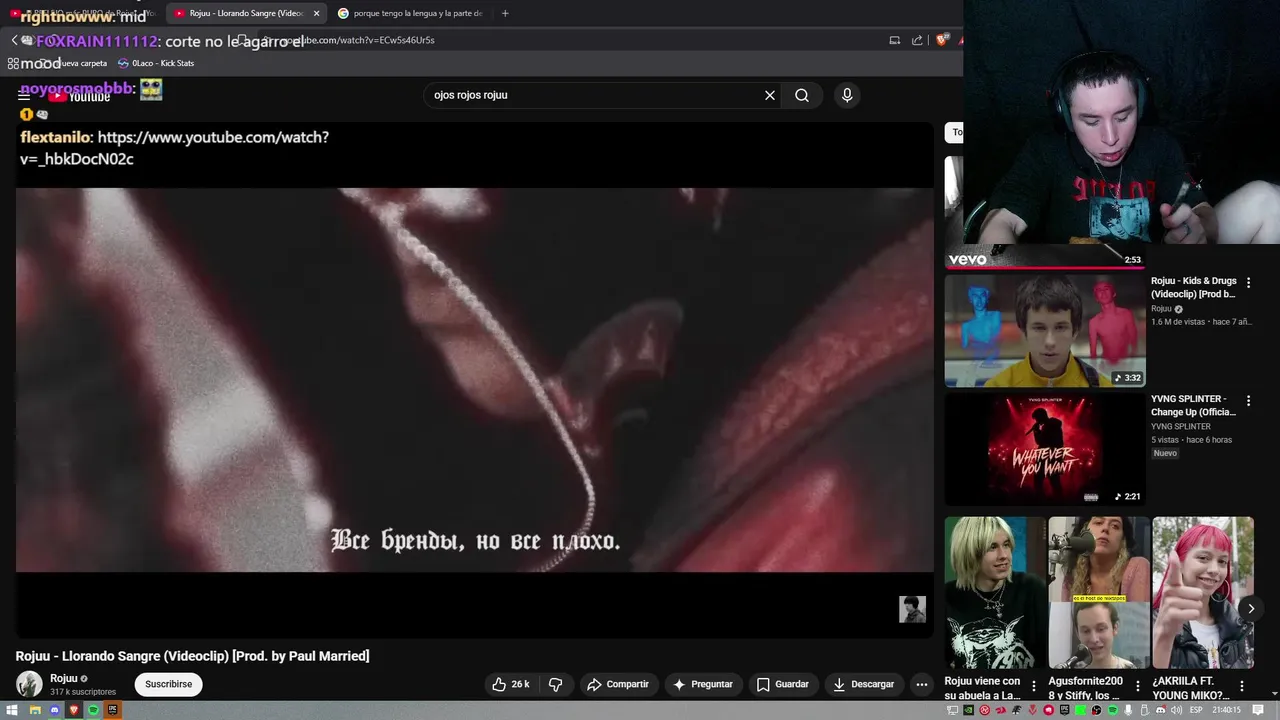Open Discord from the taskbar
The width and height of the screenshot is (1280, 720).
point(55,710)
